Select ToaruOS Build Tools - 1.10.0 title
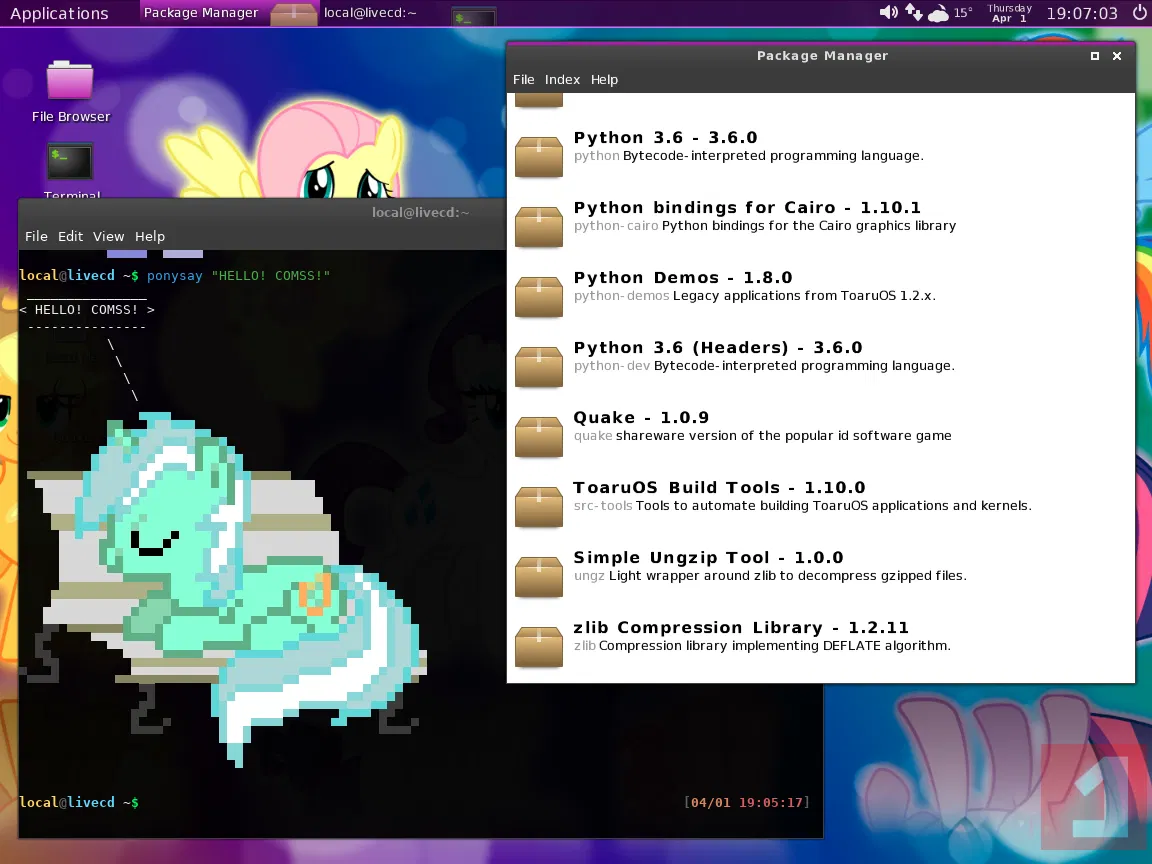The image size is (1152, 864). pos(719,487)
